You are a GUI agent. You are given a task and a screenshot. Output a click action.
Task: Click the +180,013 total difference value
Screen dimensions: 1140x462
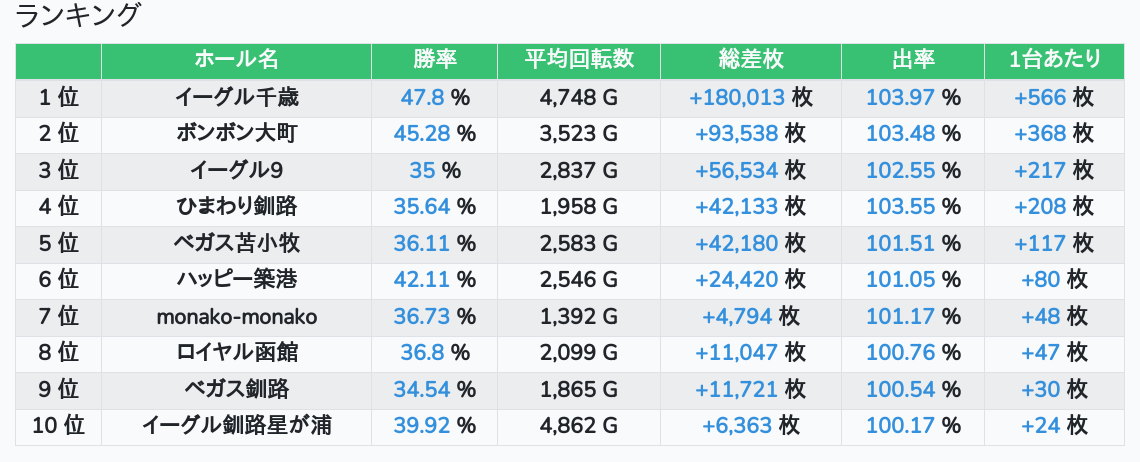pos(737,97)
